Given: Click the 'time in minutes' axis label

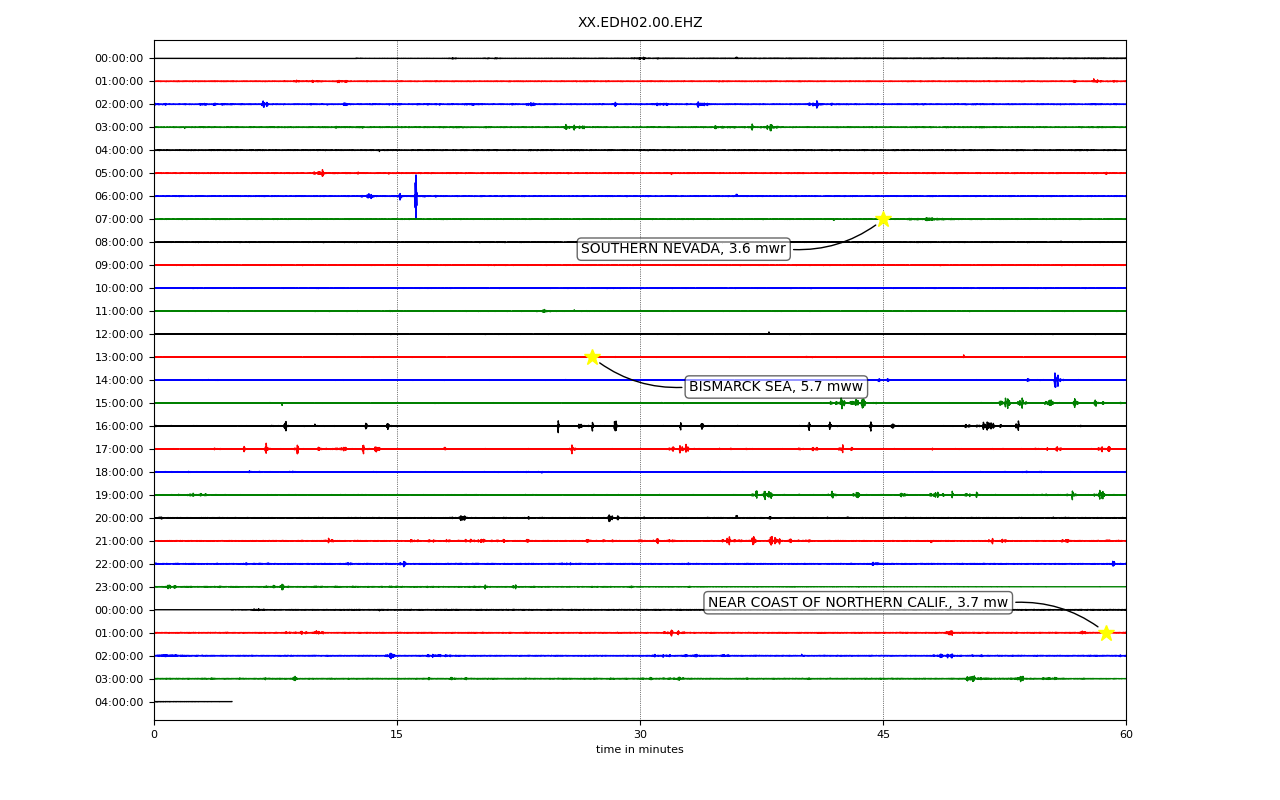Looking at the screenshot, I should [640, 750].
